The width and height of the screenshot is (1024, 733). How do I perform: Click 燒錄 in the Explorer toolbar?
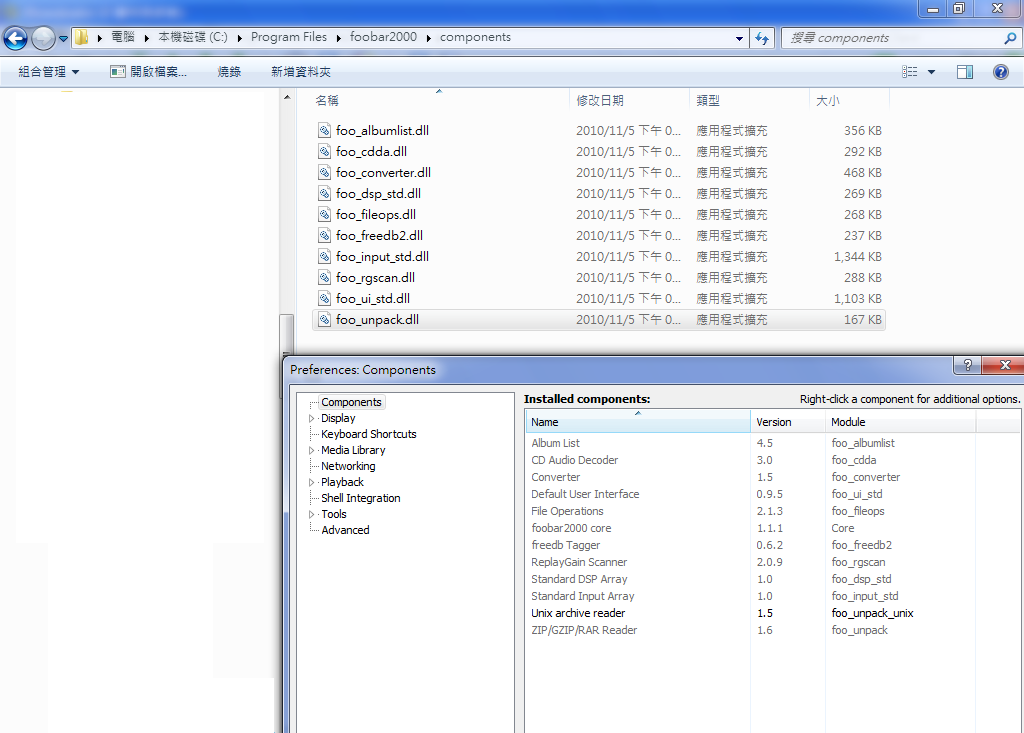pyautogui.click(x=229, y=72)
